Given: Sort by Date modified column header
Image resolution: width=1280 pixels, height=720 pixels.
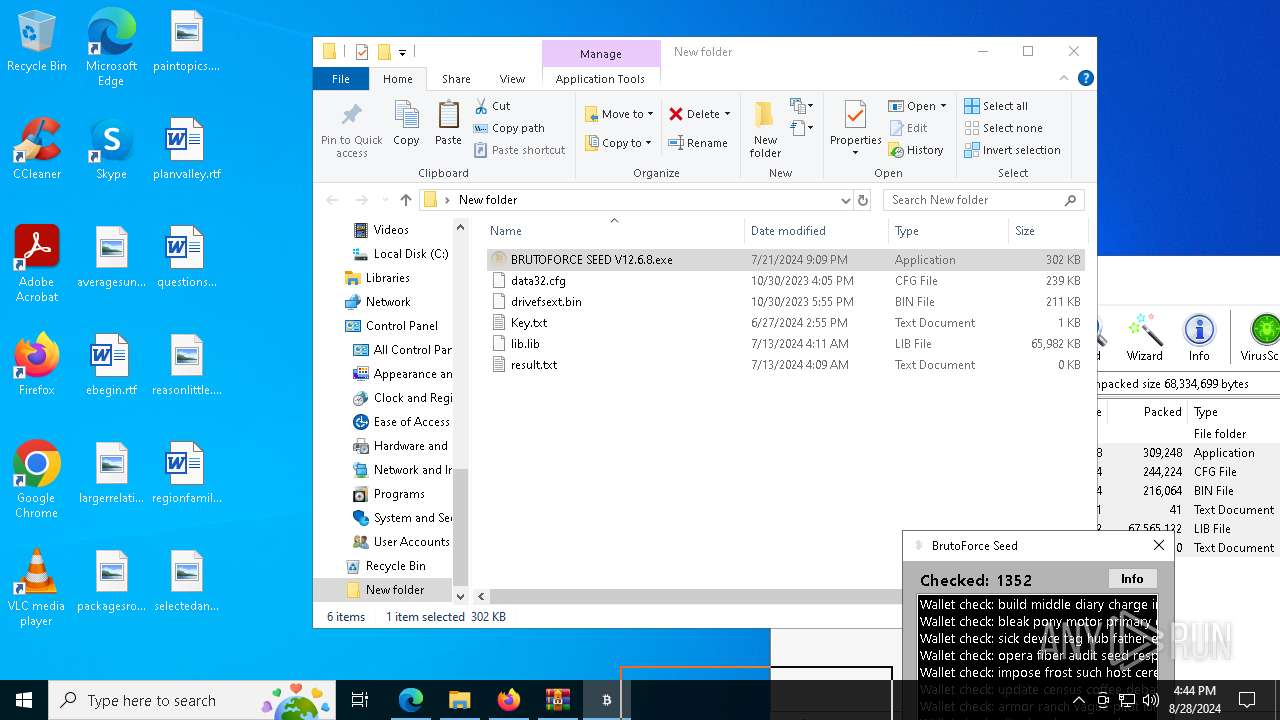Looking at the screenshot, I should [x=816, y=231].
